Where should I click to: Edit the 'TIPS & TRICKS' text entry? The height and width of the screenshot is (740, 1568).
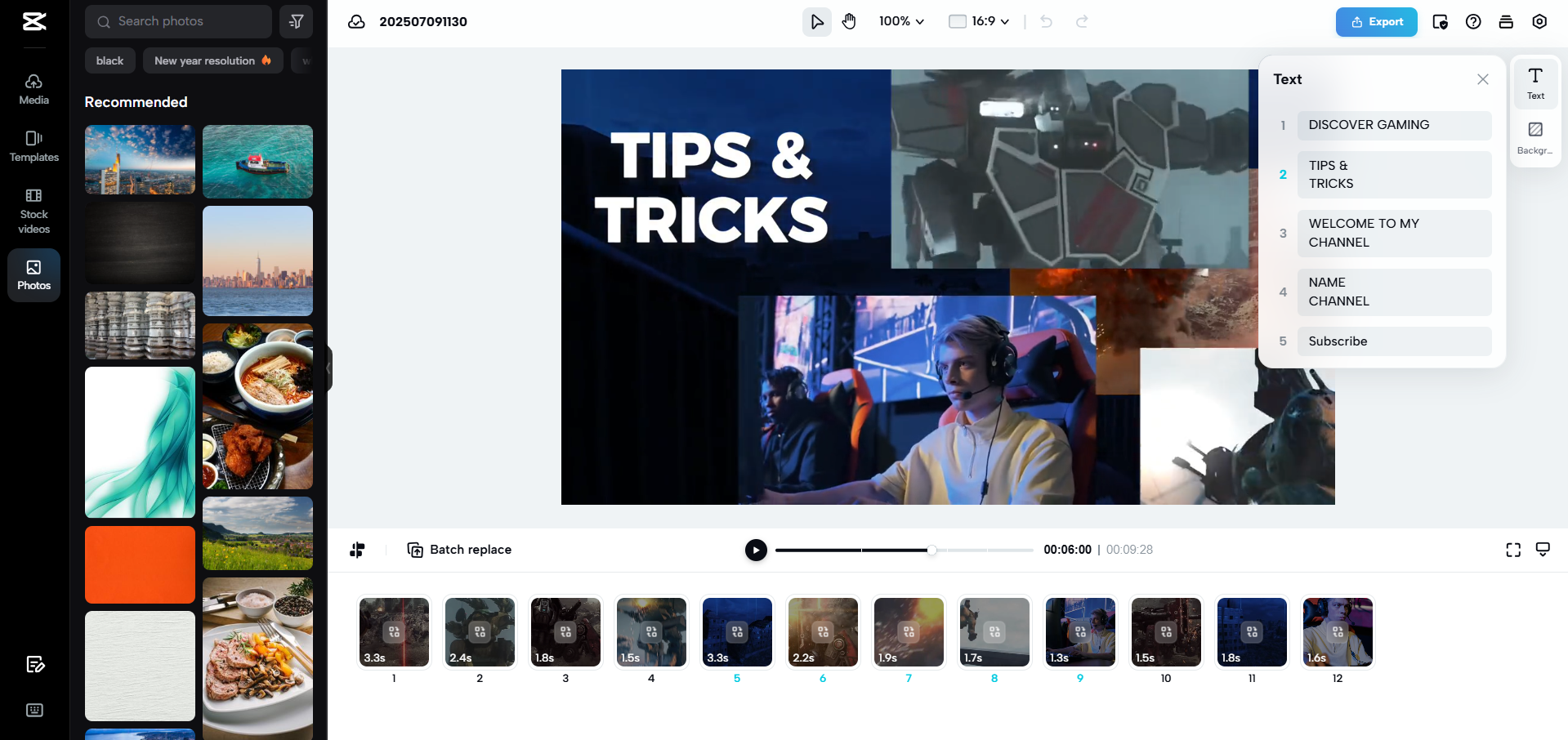point(1394,175)
